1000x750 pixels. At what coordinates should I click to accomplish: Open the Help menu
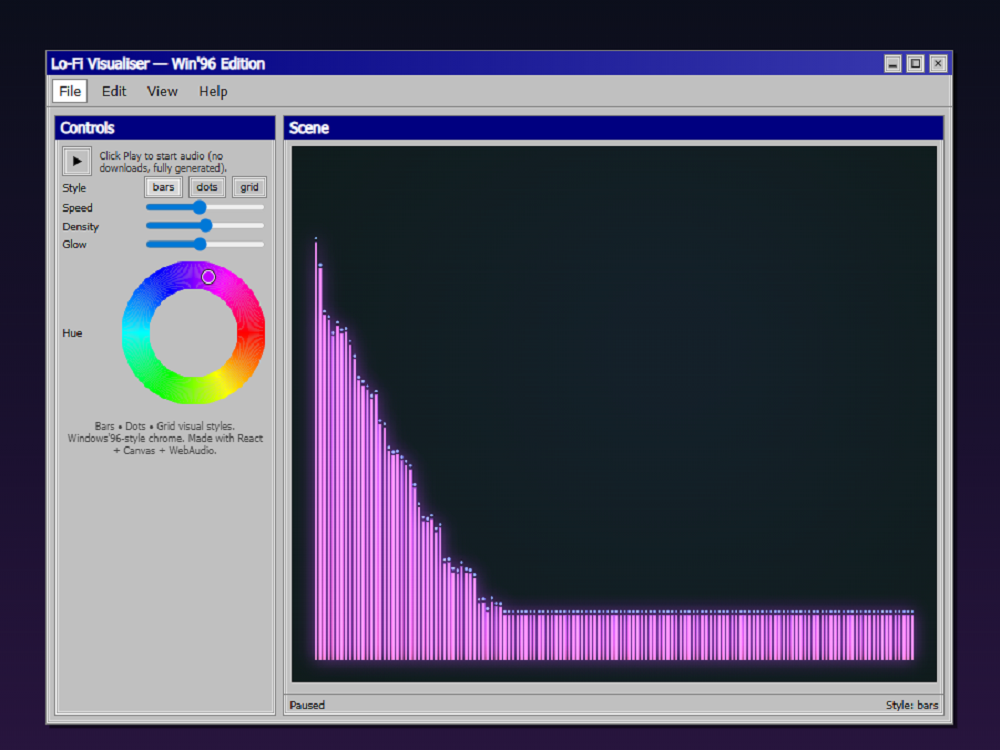pyautogui.click(x=213, y=91)
